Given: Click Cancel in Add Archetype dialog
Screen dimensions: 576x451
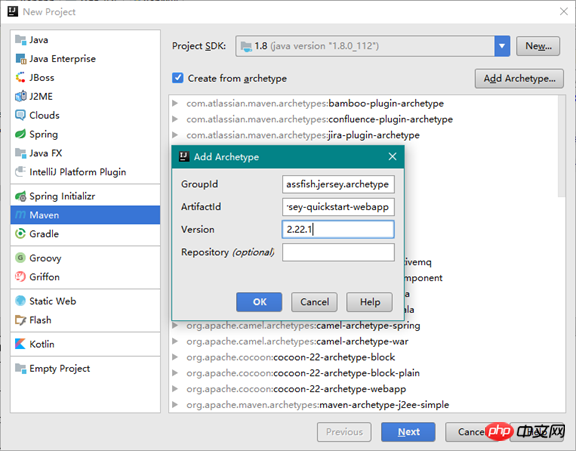Looking at the screenshot, I should 314,302.
